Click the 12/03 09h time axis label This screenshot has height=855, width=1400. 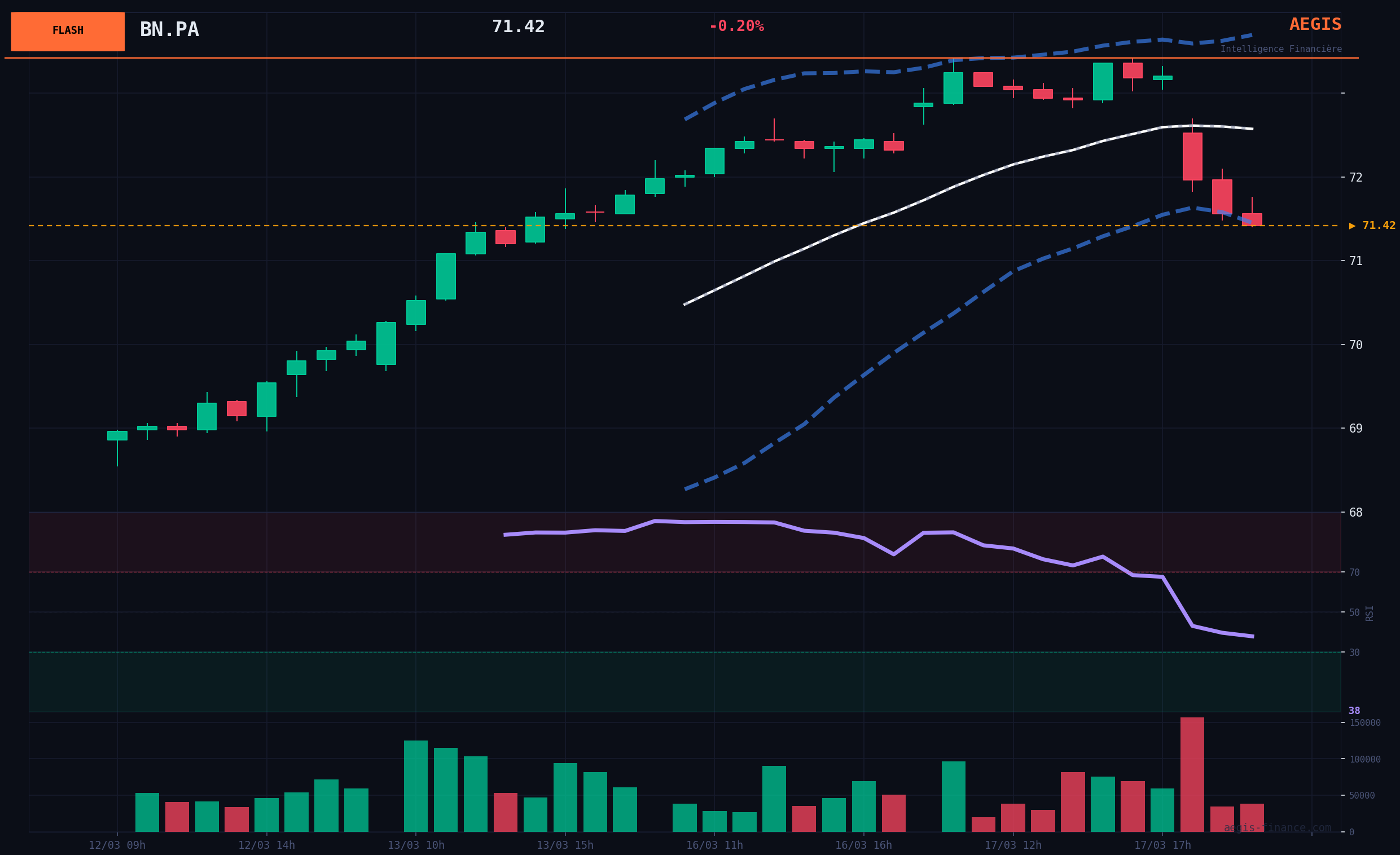point(117,845)
